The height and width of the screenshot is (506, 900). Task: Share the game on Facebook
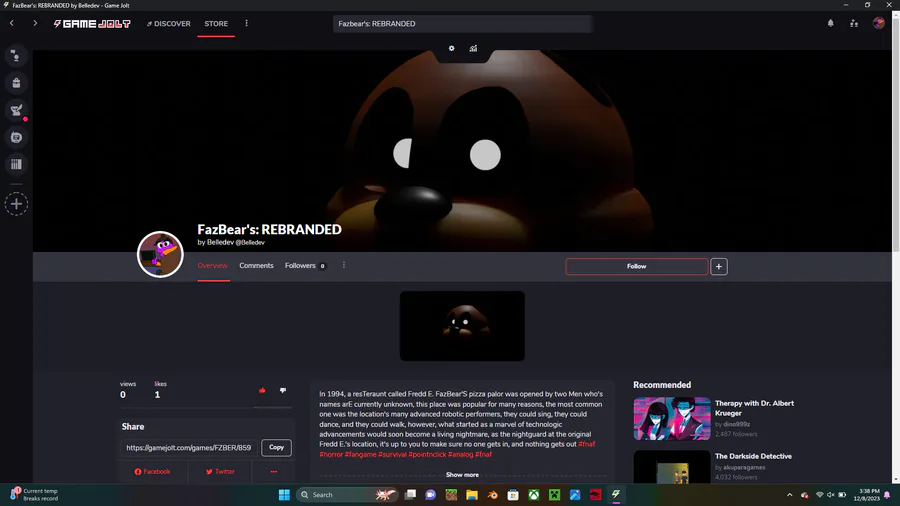(x=152, y=472)
